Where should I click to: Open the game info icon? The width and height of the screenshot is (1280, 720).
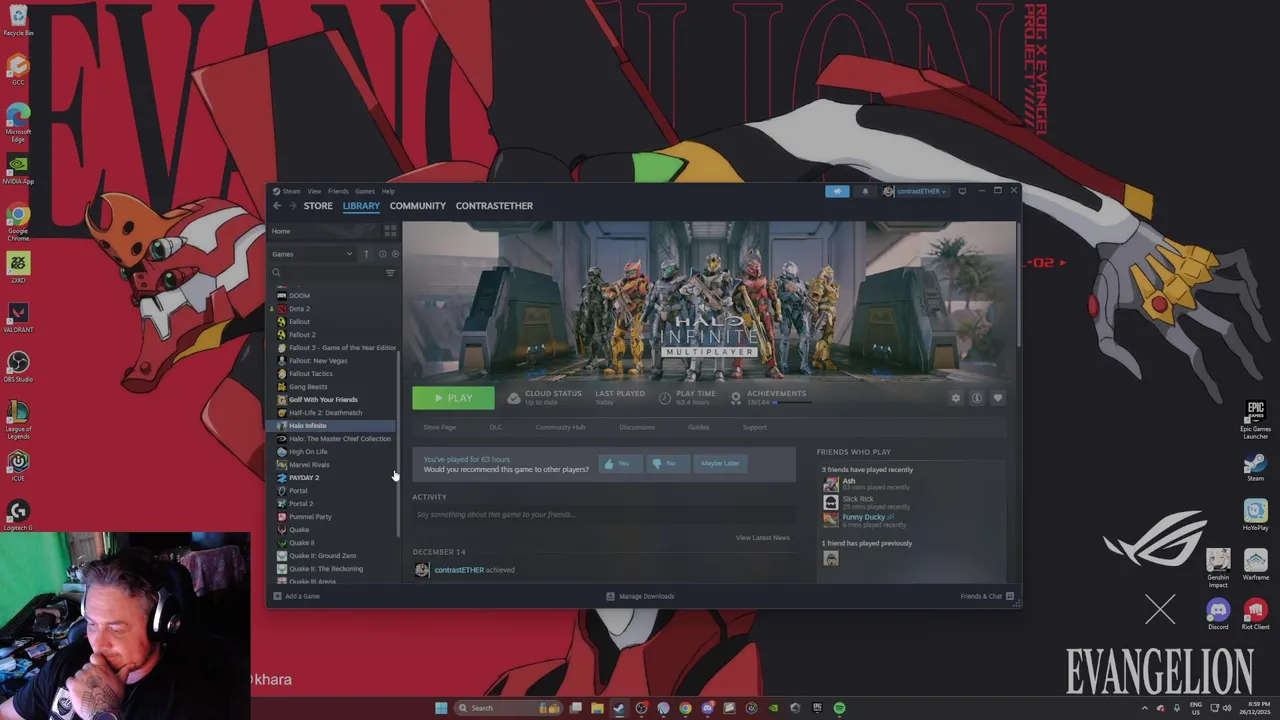click(977, 398)
